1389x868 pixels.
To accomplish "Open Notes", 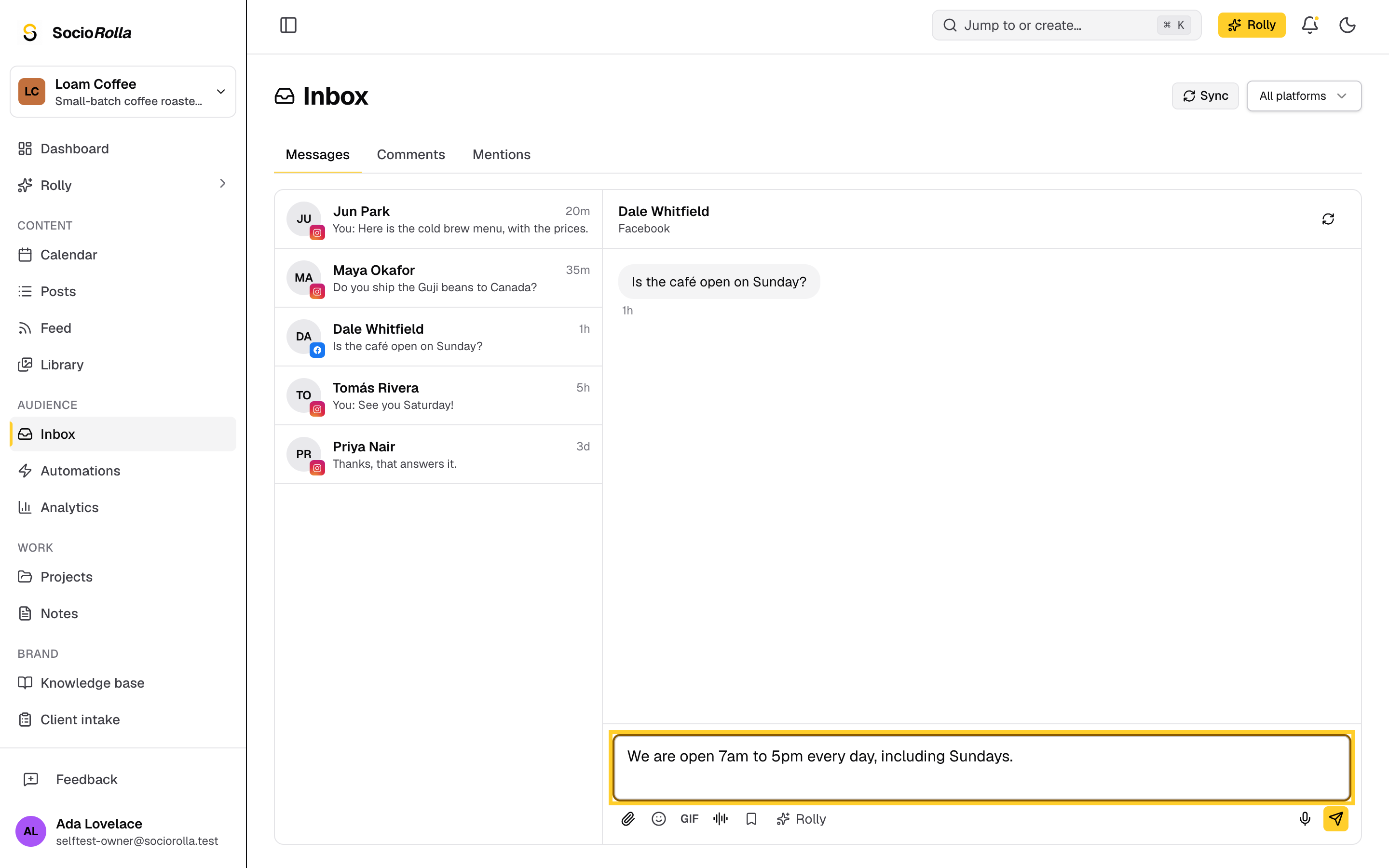I will click(123, 614).
